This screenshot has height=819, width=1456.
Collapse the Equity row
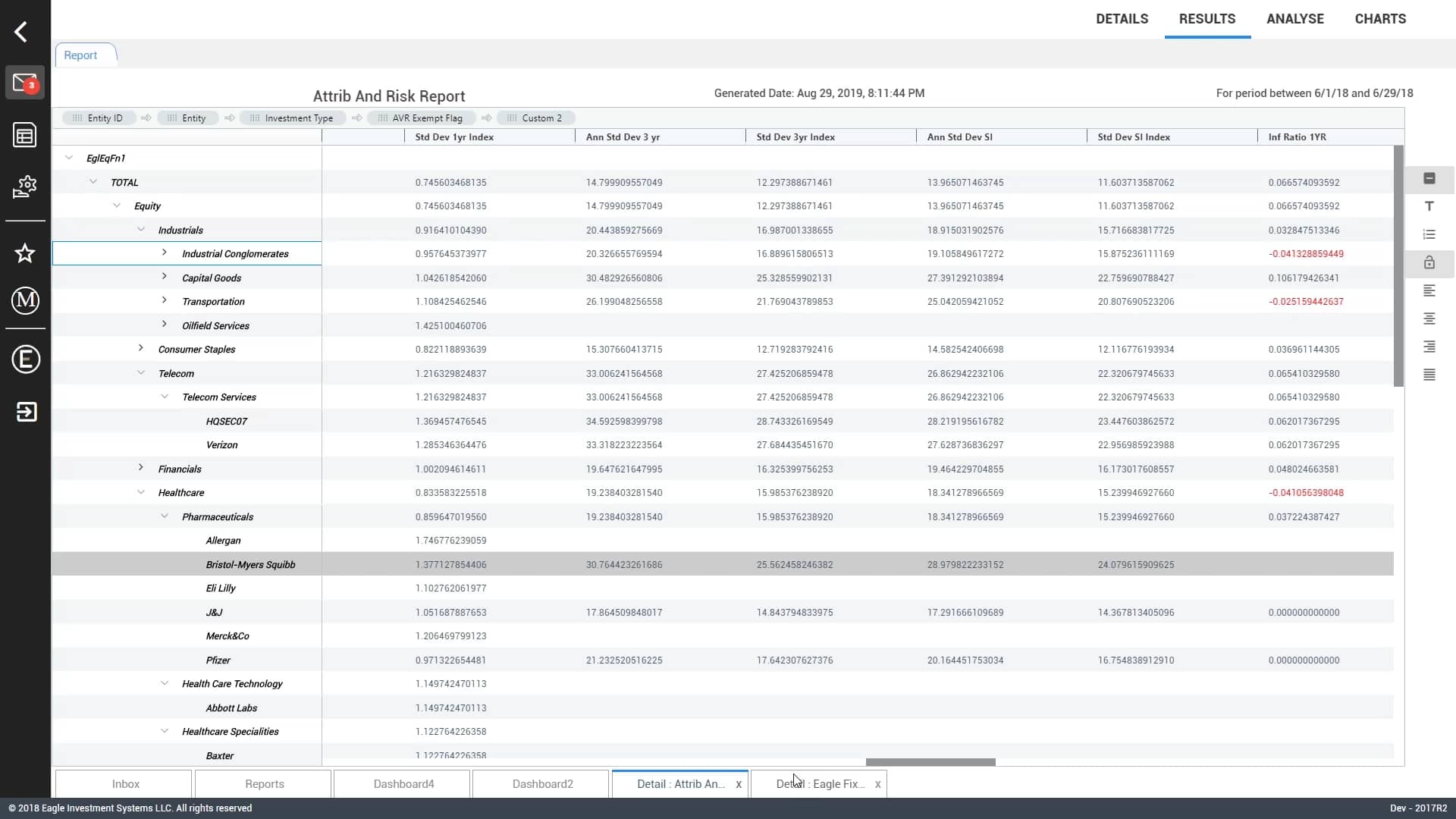tap(117, 206)
